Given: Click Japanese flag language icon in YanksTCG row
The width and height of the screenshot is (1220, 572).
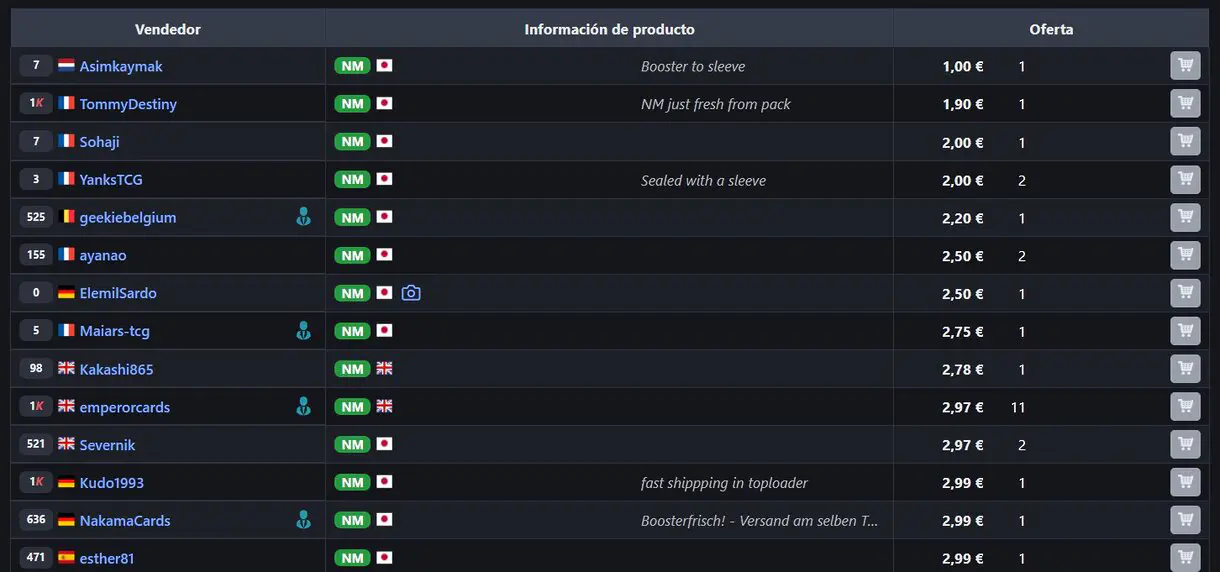Looking at the screenshot, I should tap(384, 180).
